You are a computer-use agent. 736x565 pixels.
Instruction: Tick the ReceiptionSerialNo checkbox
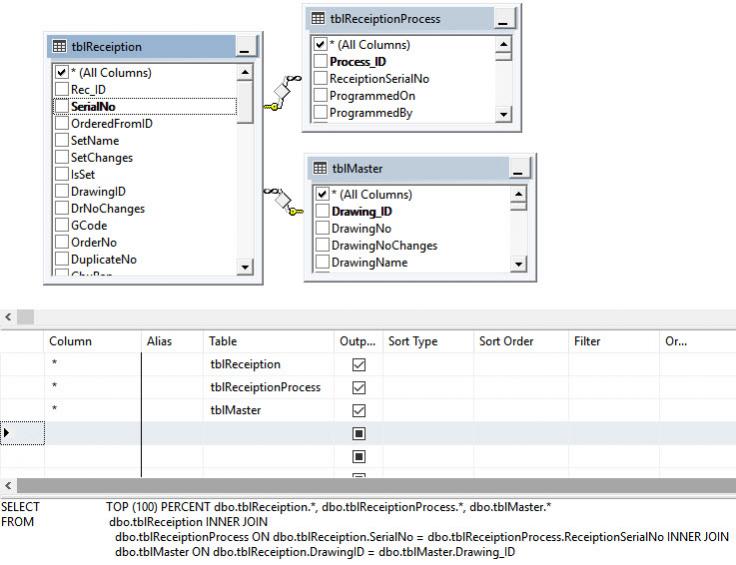320,78
